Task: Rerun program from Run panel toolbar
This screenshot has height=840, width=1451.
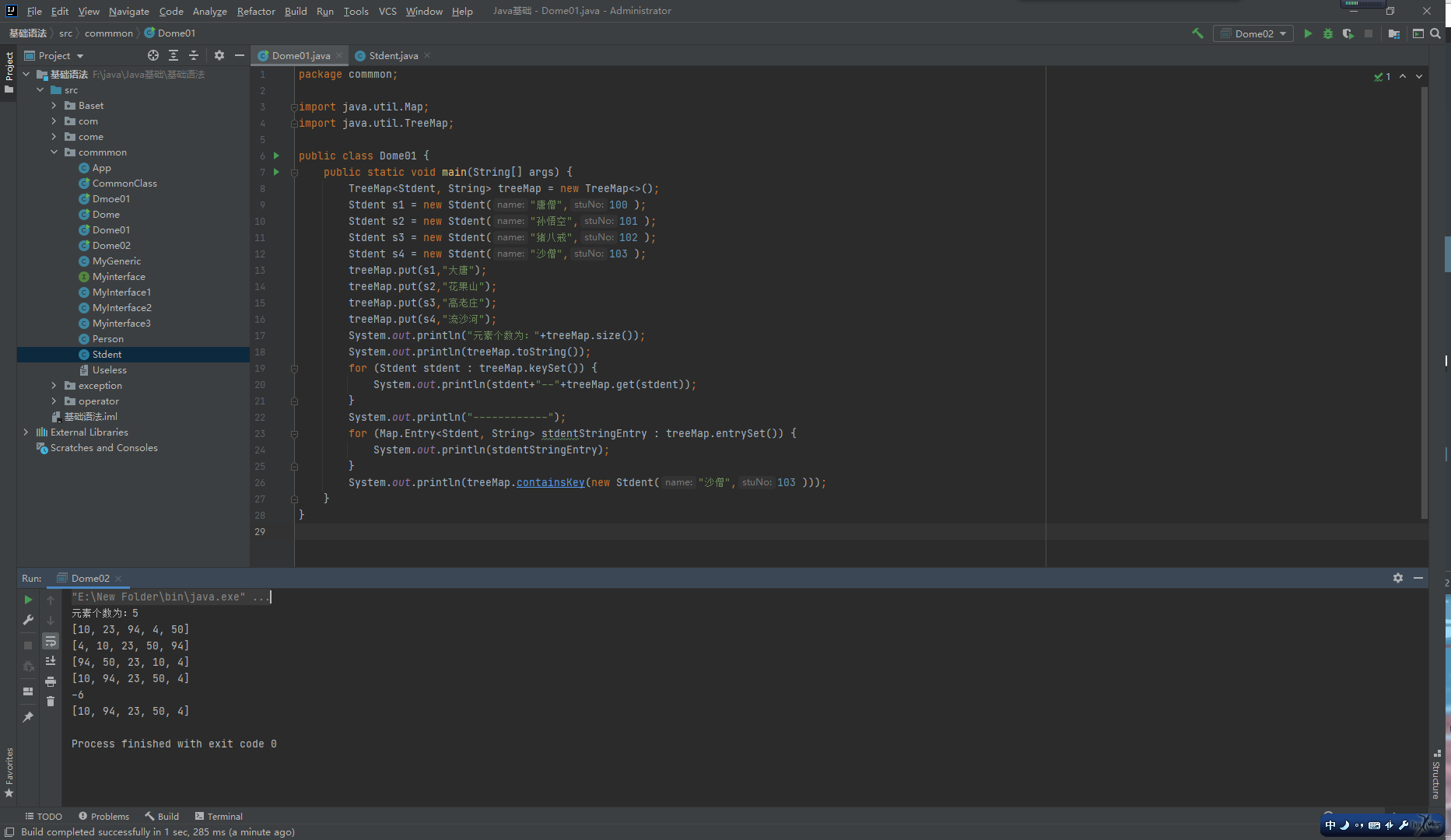Action: pos(28,600)
